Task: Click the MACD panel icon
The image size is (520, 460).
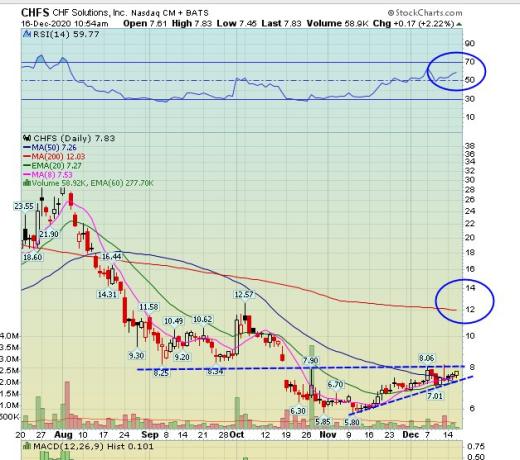Action: point(27,446)
